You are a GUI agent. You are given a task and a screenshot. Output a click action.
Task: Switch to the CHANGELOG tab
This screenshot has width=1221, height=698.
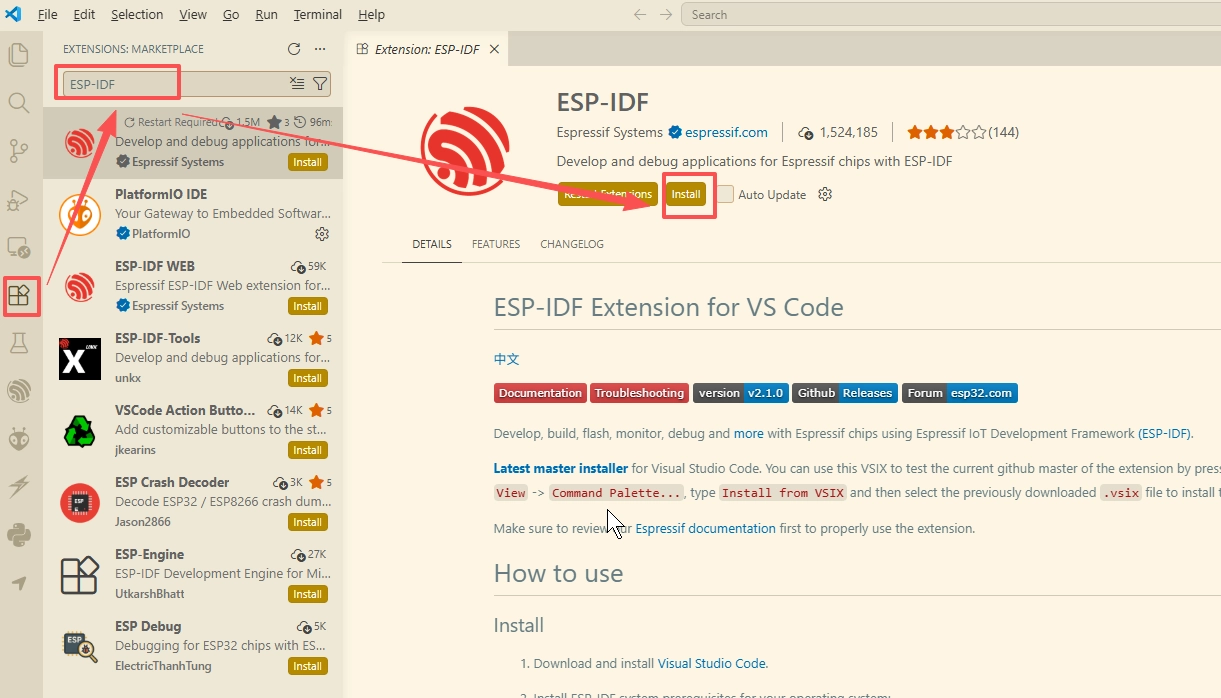[572, 244]
